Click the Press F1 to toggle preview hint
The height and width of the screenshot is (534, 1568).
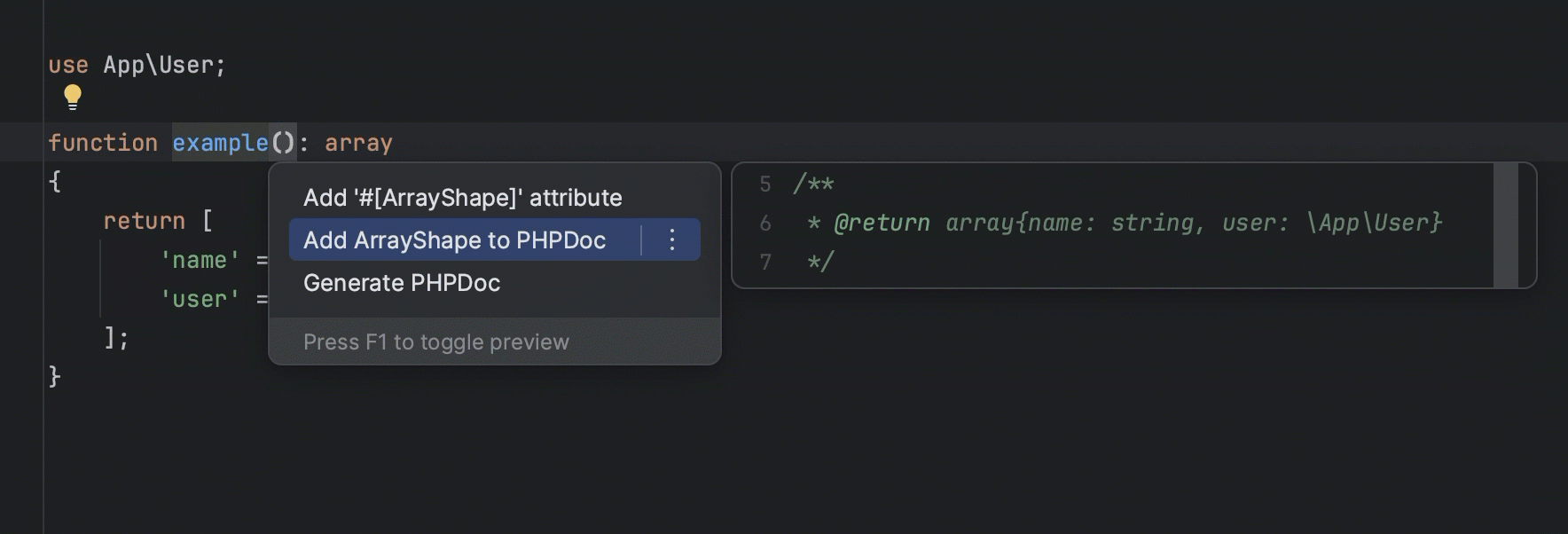tap(436, 342)
